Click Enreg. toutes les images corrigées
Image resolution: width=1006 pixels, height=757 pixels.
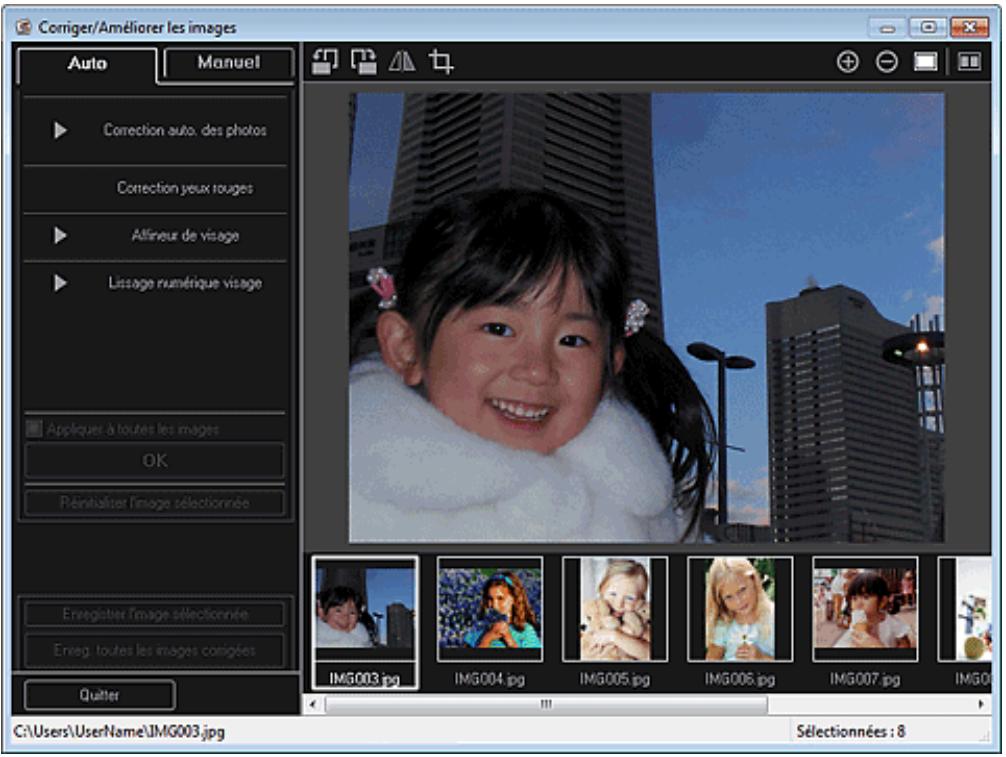[154, 651]
